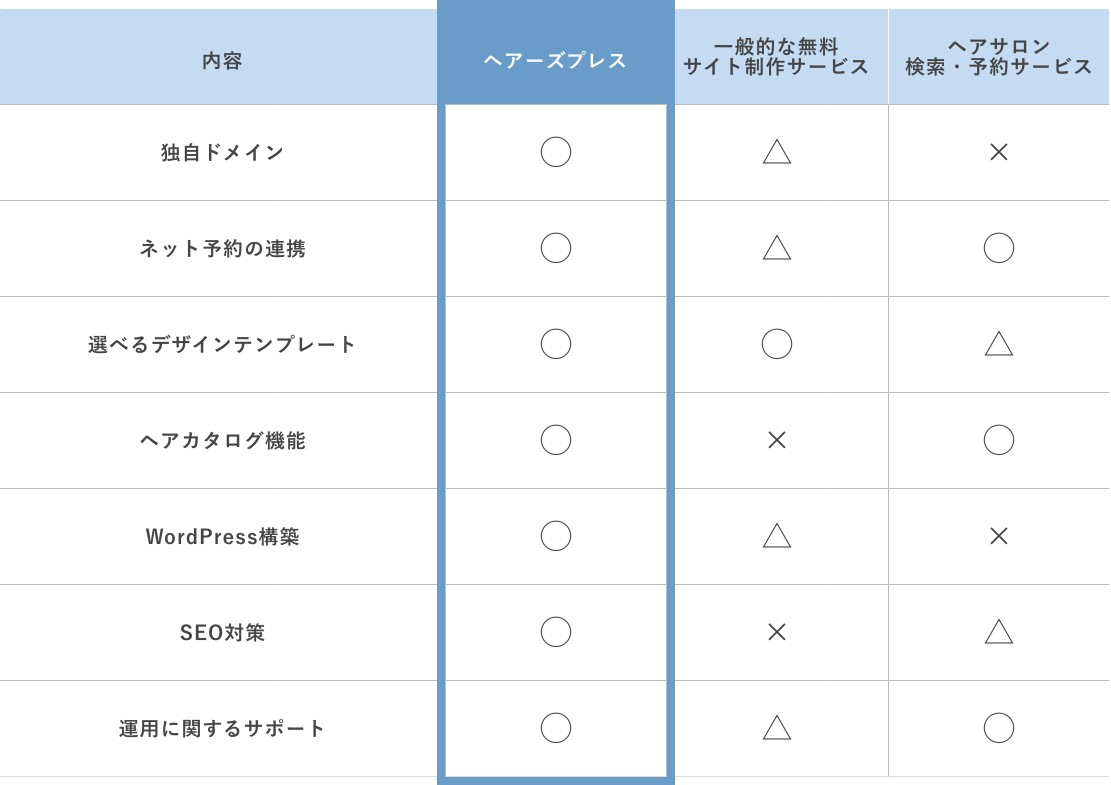Click the ヘアーズプレス circle for 運用に関するサポート
Viewport: 1111px width, 785px height.
pyautogui.click(x=556, y=728)
